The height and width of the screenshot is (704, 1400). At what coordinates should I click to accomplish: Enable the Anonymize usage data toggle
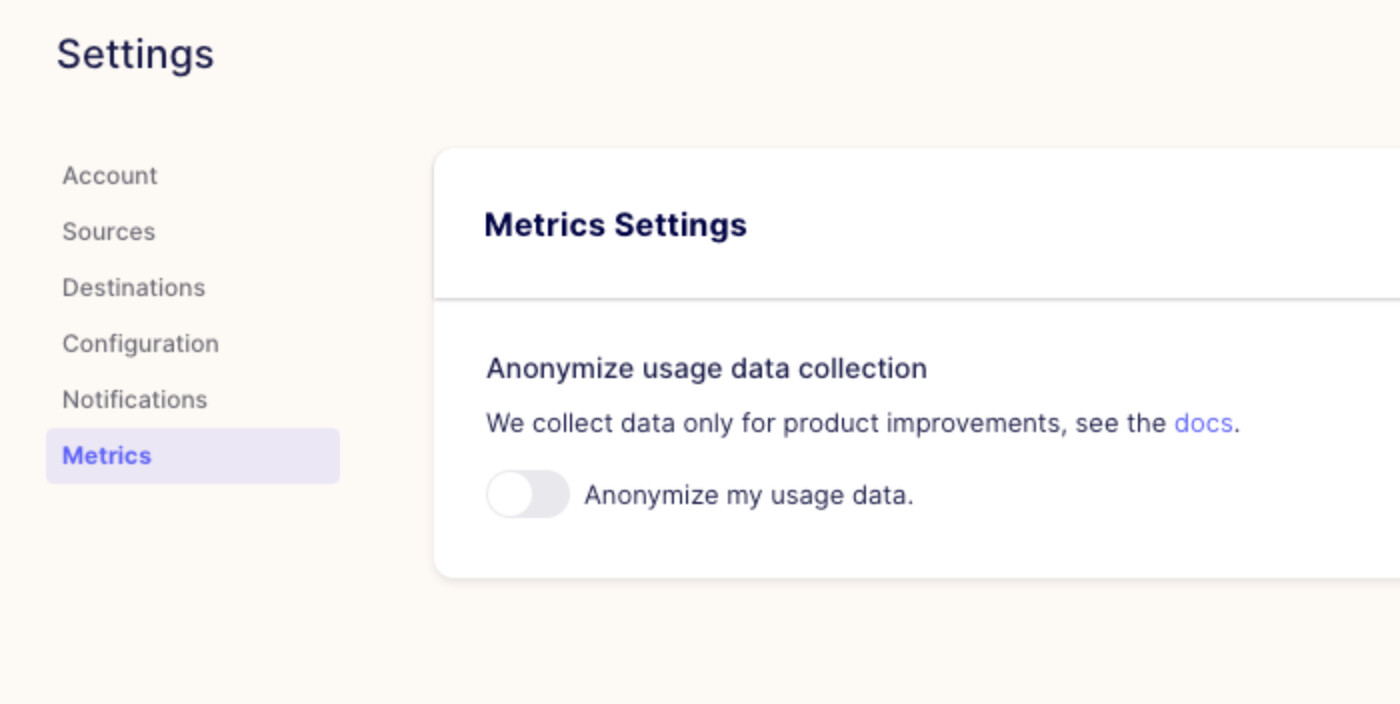(528, 494)
